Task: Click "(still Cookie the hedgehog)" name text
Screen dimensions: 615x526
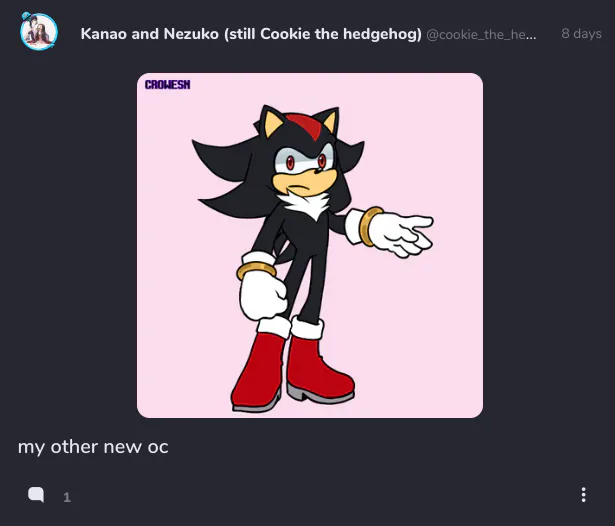Action: pos(323,34)
